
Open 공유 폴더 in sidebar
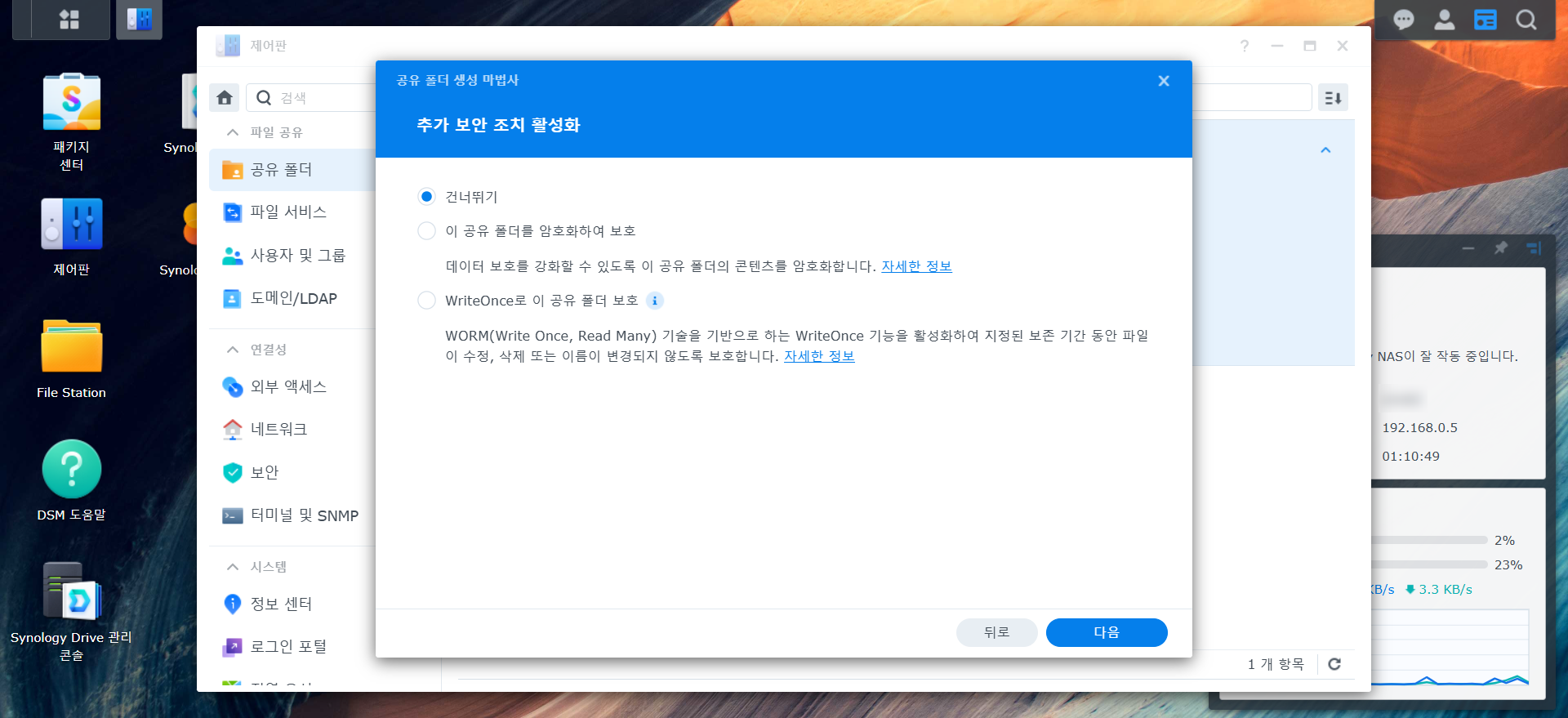pyautogui.click(x=292, y=170)
